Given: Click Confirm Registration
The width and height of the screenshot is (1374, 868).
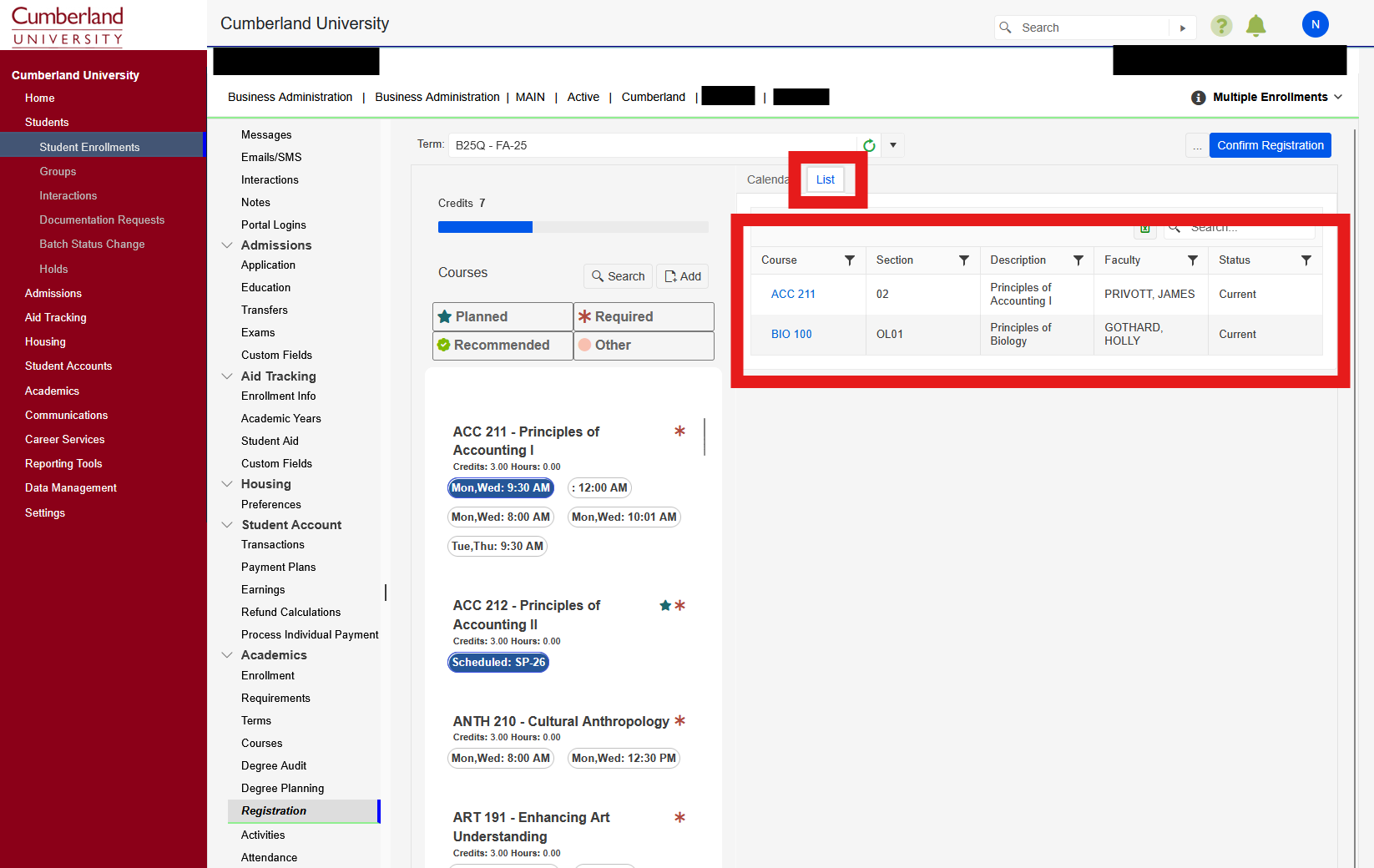Looking at the screenshot, I should click(x=1270, y=145).
